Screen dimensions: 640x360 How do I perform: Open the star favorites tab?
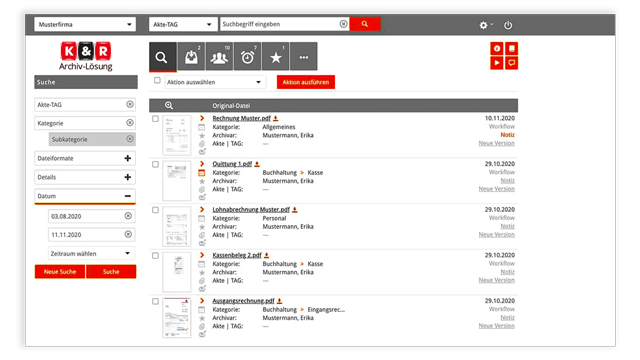276,57
